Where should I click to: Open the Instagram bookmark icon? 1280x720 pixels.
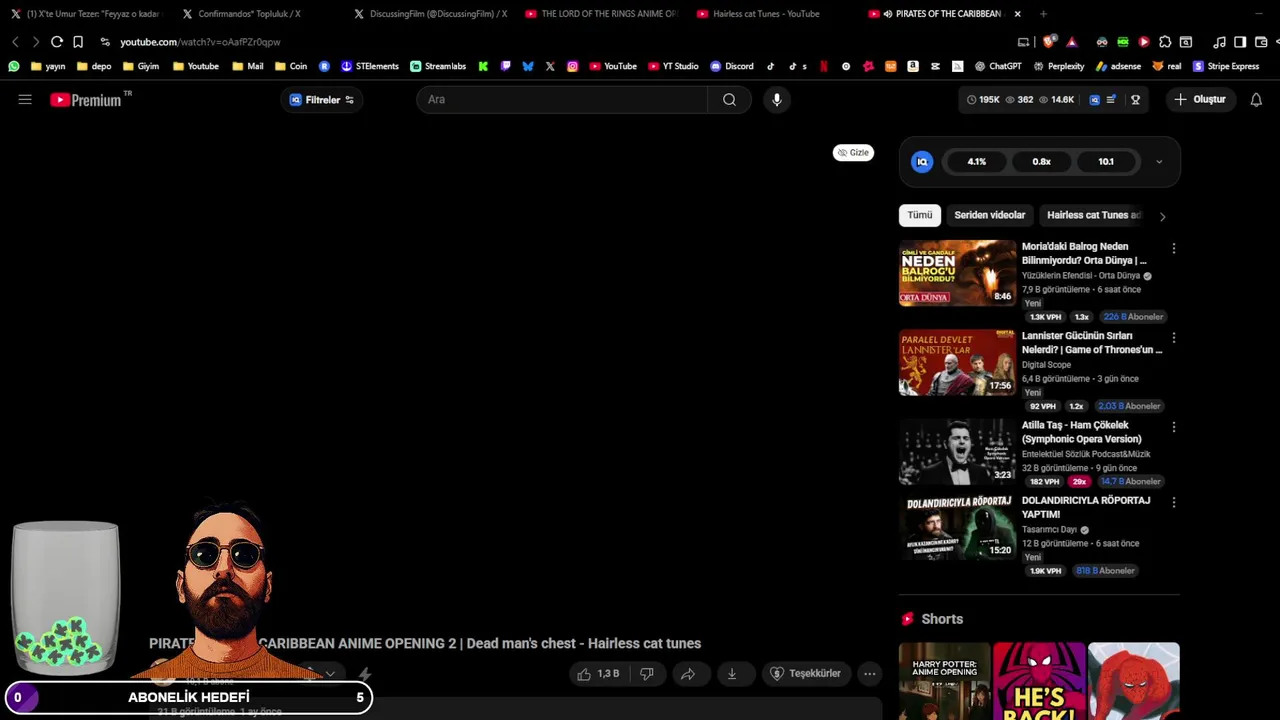[572, 66]
